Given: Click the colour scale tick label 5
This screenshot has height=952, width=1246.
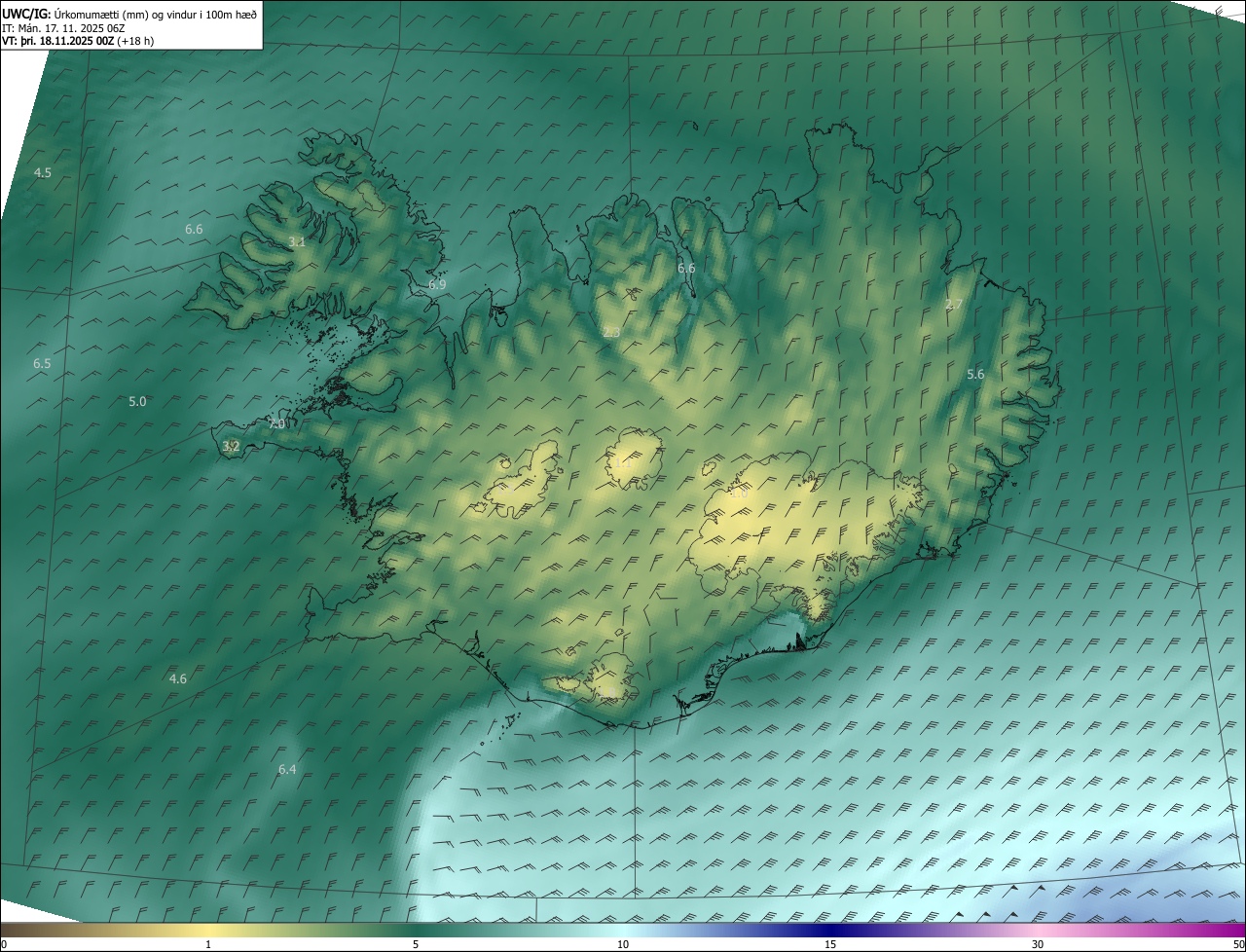Looking at the screenshot, I should [x=416, y=944].
